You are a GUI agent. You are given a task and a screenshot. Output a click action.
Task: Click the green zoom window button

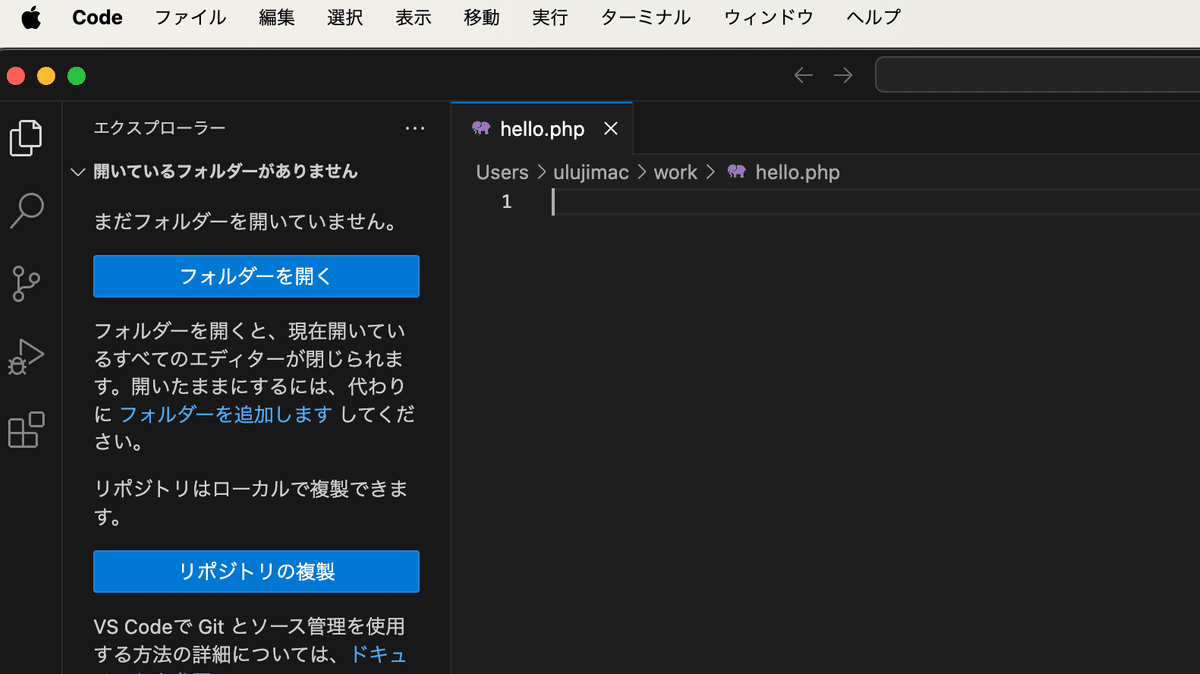[x=76, y=76]
